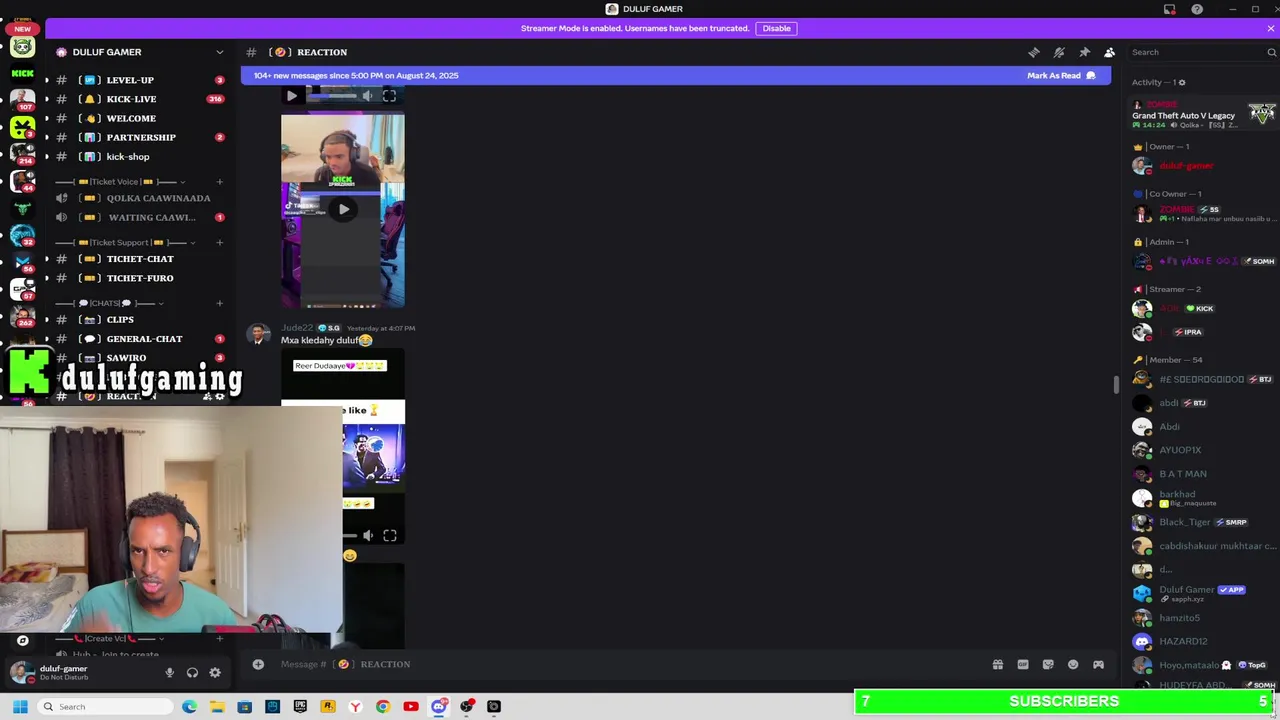1280x720 pixels.
Task: Play the top video attachment
Action: pos(291,96)
